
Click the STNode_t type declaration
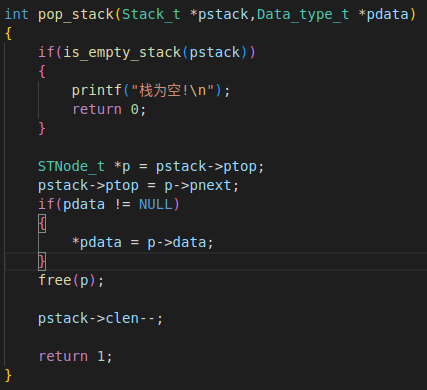click(x=71, y=167)
